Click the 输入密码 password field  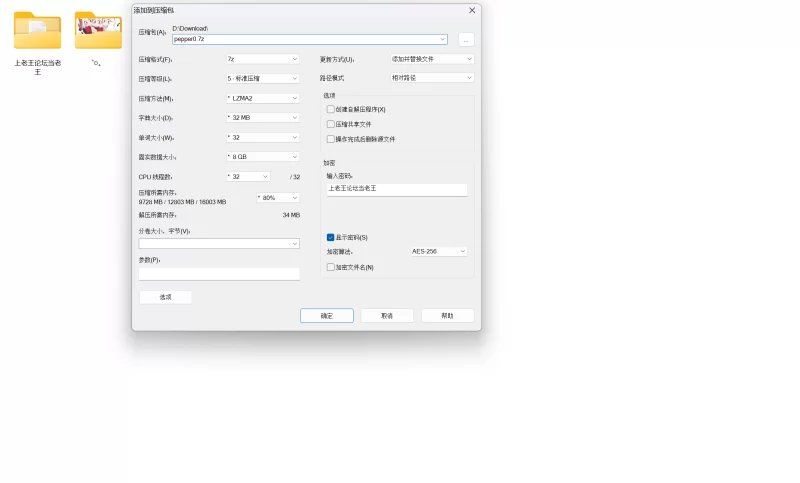coord(397,189)
